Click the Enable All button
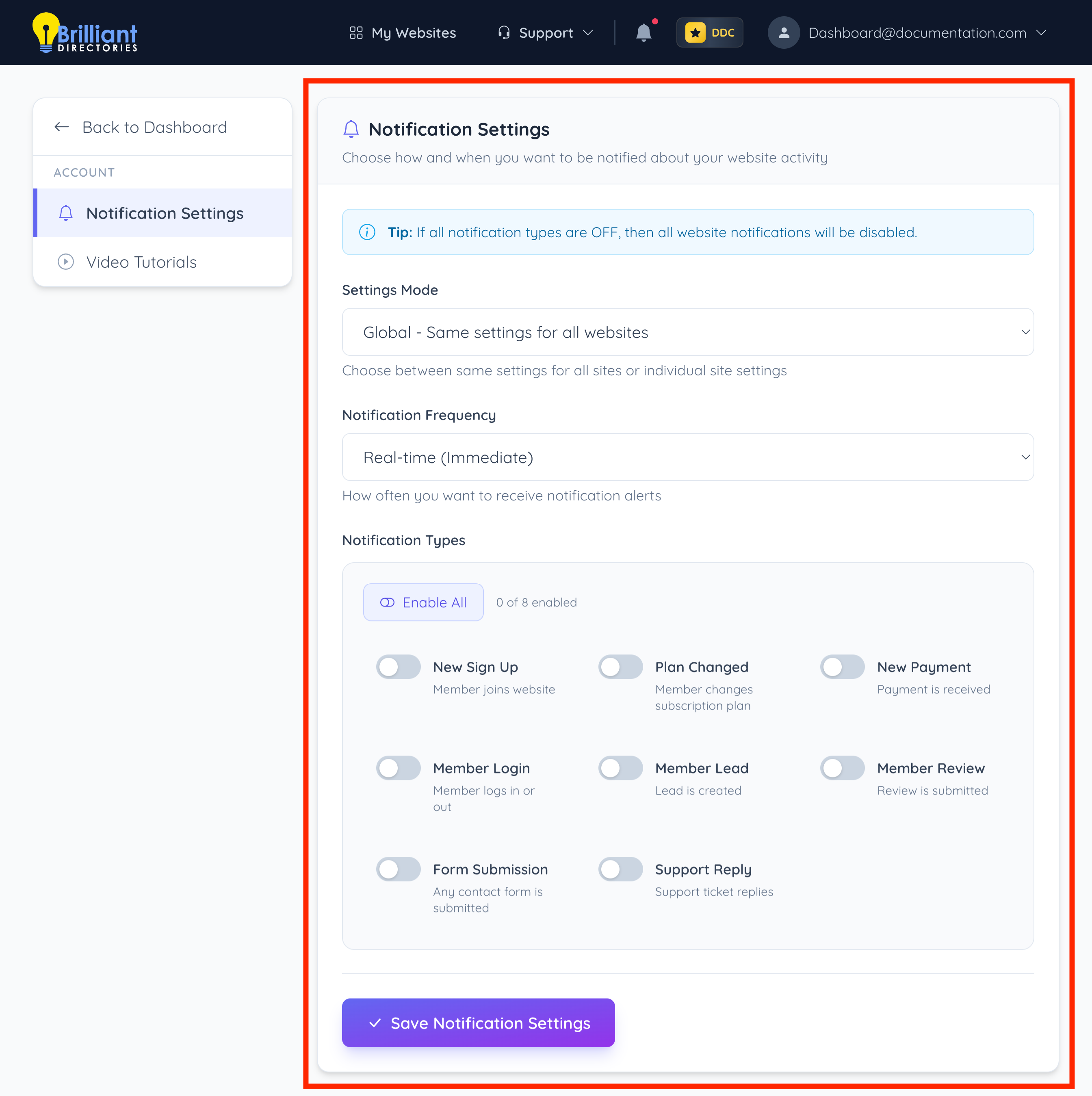1092x1096 pixels. pos(423,602)
